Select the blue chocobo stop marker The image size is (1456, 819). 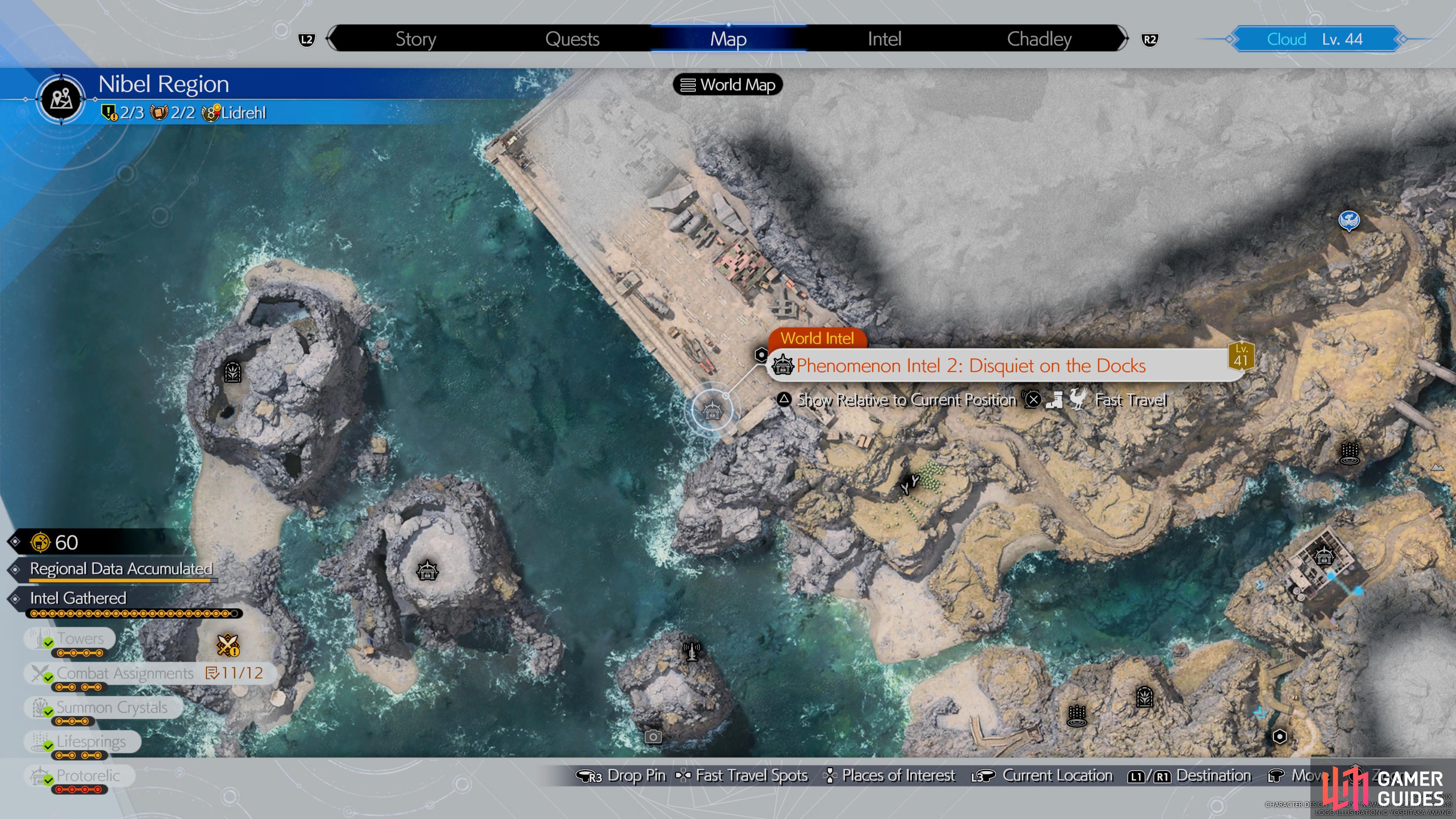point(1349,220)
